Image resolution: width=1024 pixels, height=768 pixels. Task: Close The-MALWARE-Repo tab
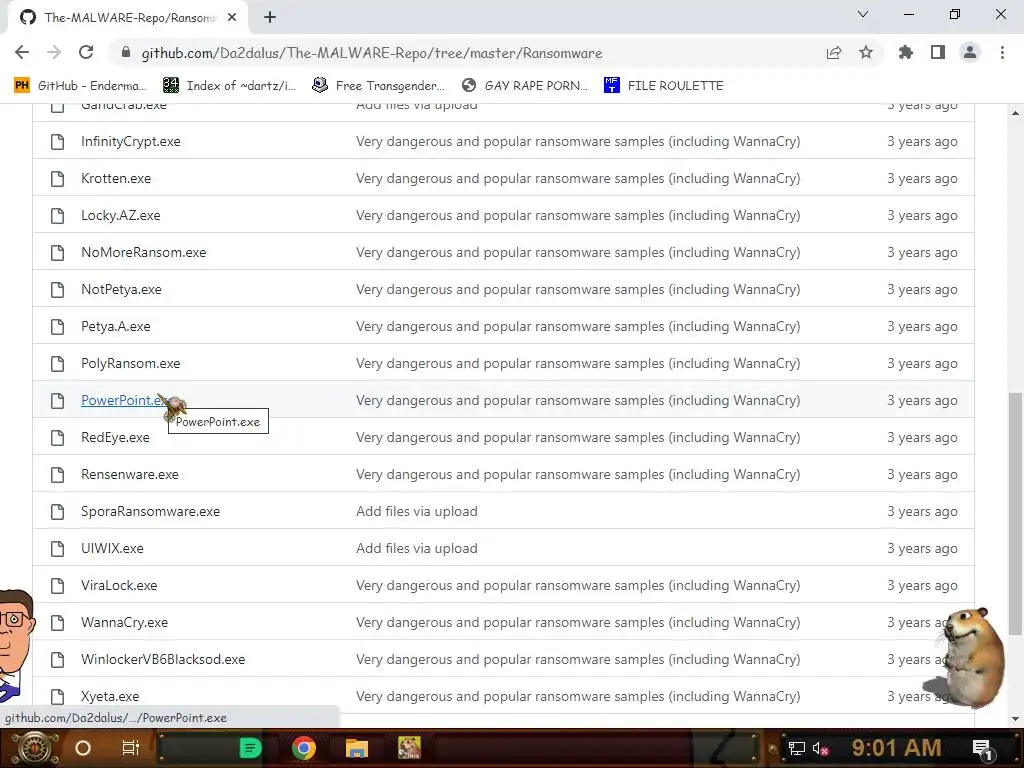pos(232,18)
